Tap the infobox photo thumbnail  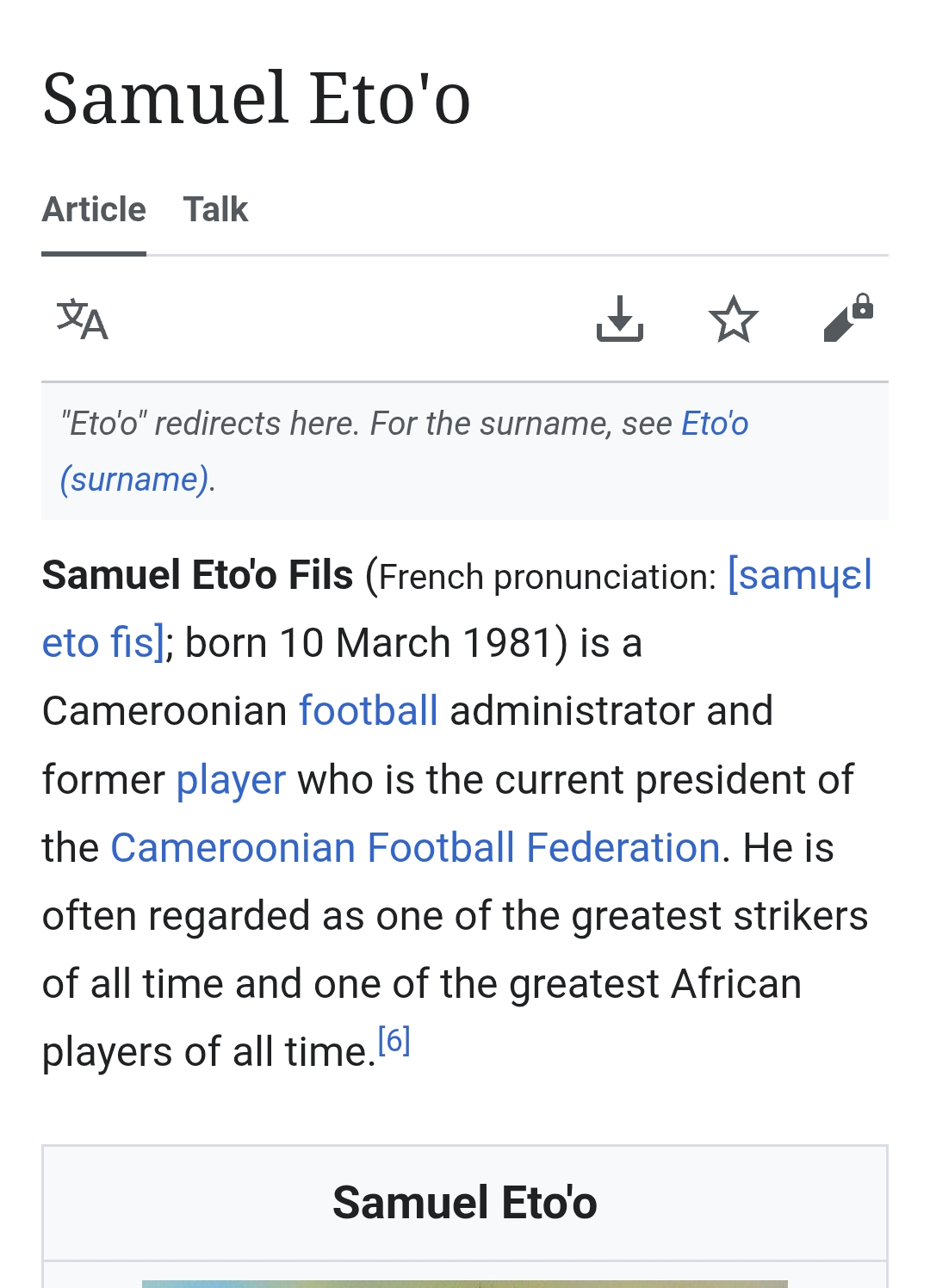click(x=465, y=1284)
